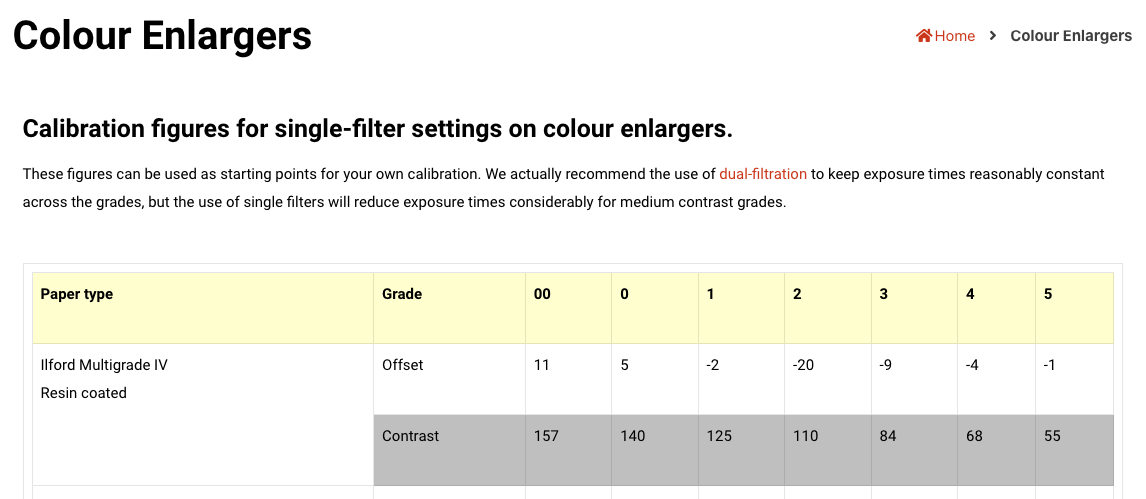Screen dimensions: 1146x499
Task: Click the contrast value 157 cell
Action: click(546, 436)
